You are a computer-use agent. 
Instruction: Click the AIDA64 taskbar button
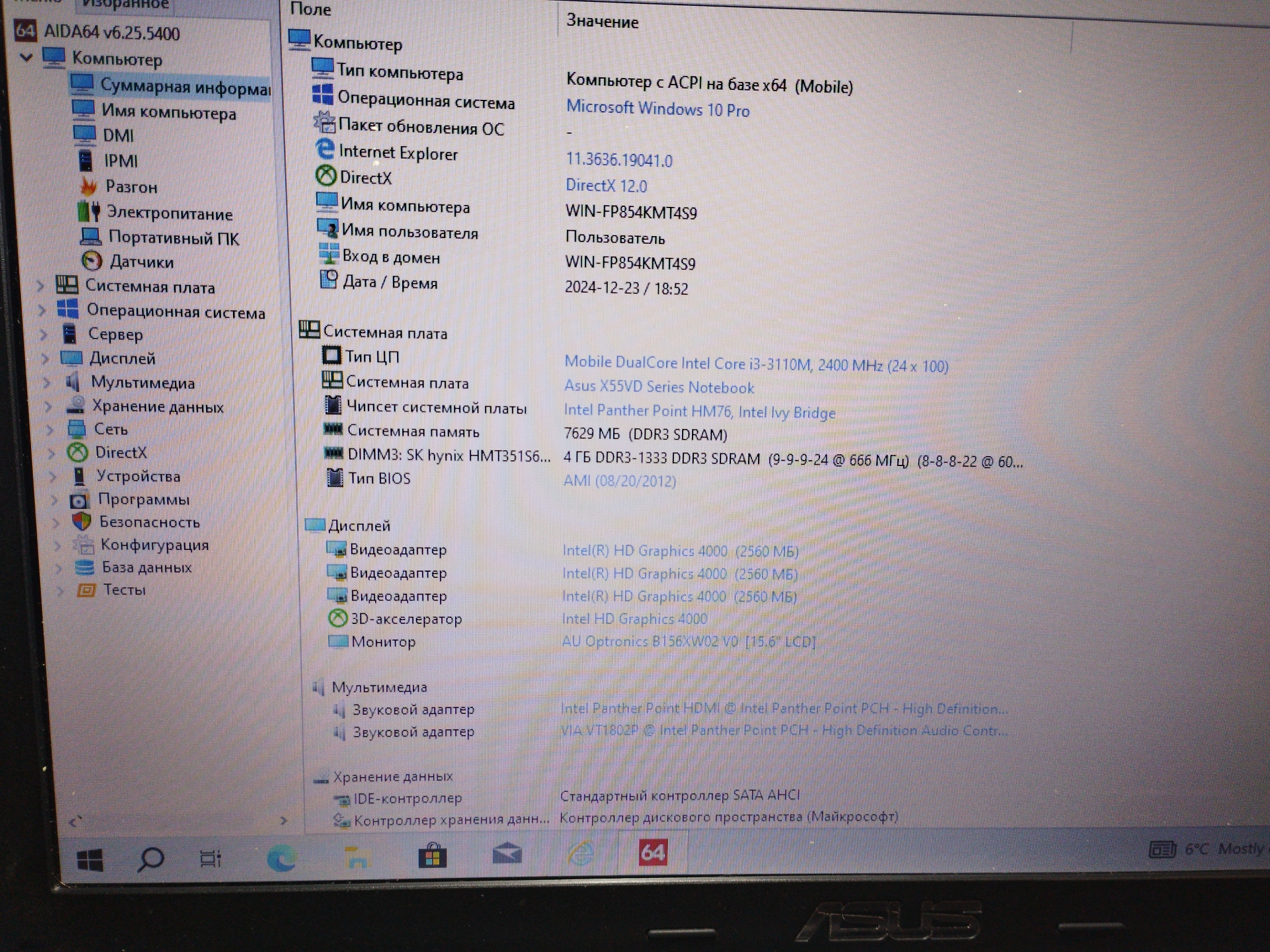tap(653, 852)
